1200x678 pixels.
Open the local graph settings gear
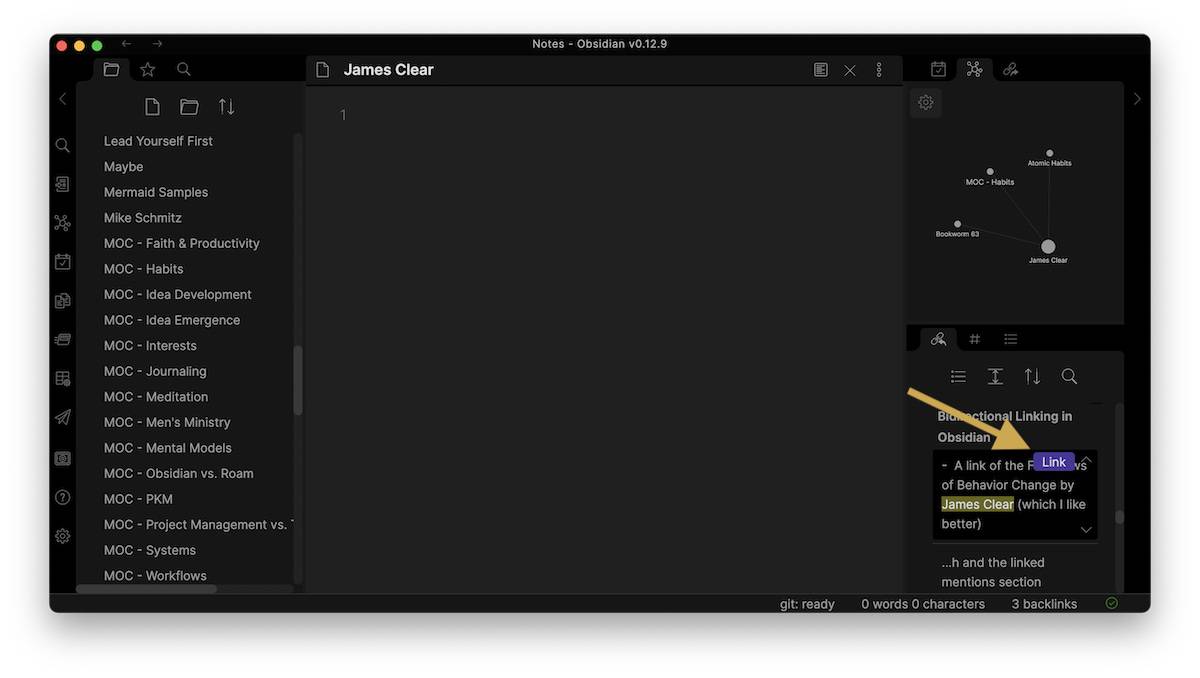click(x=926, y=102)
